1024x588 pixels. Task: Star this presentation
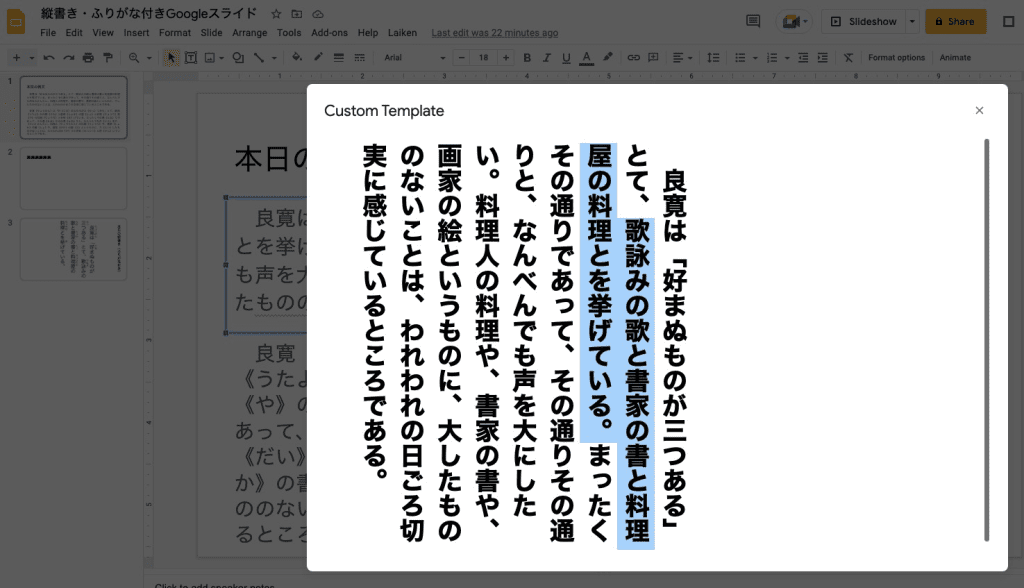[x=276, y=14]
